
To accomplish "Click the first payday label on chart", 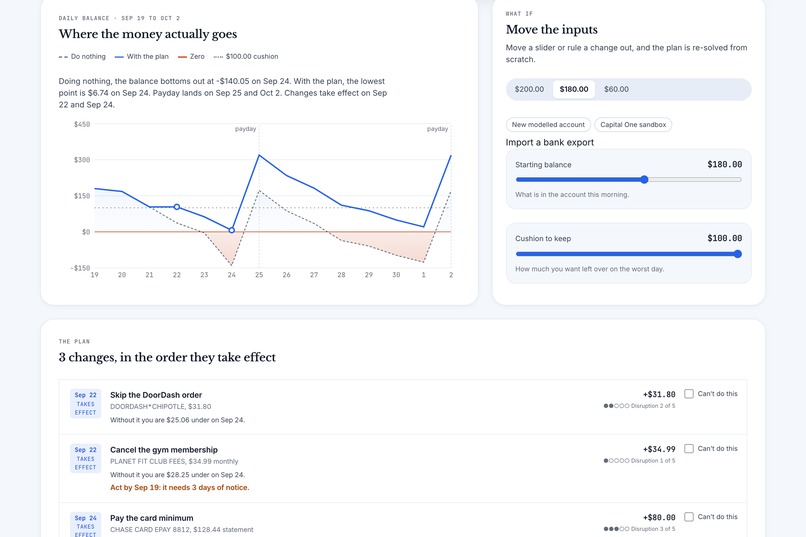I will click(x=245, y=129).
